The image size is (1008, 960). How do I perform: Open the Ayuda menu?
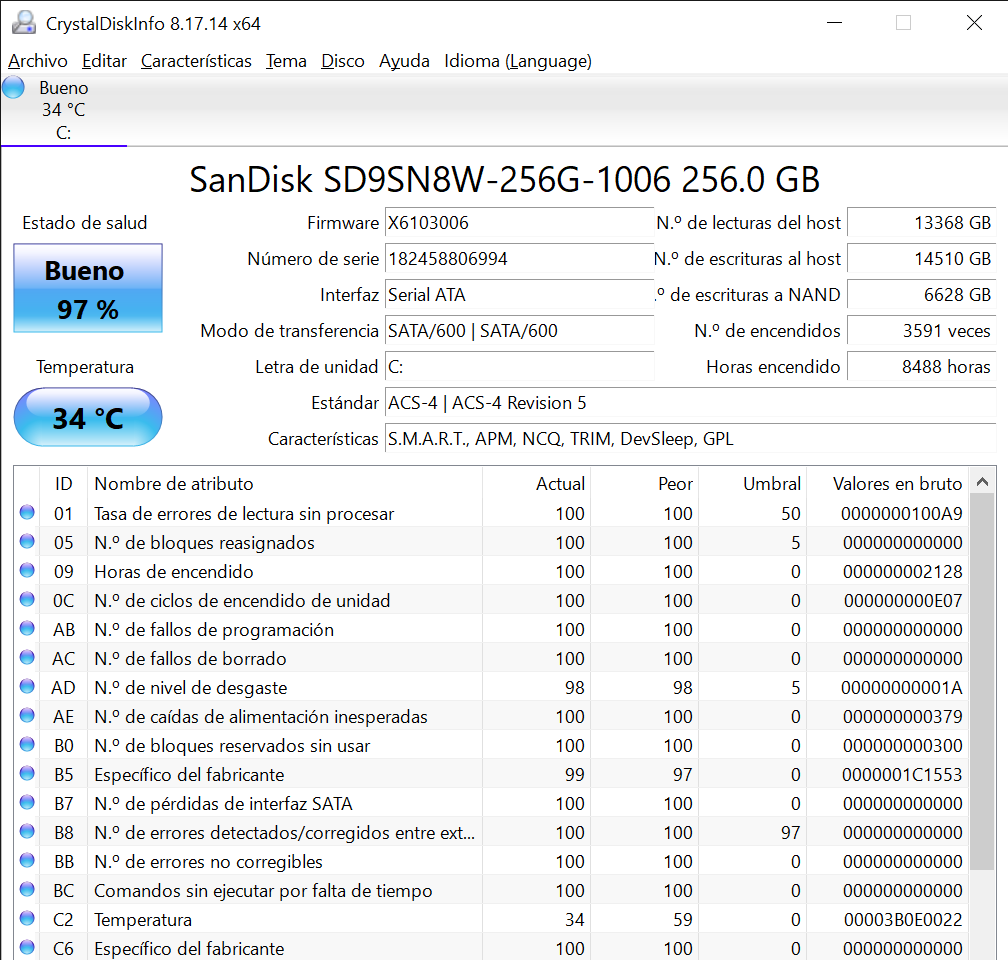point(404,61)
